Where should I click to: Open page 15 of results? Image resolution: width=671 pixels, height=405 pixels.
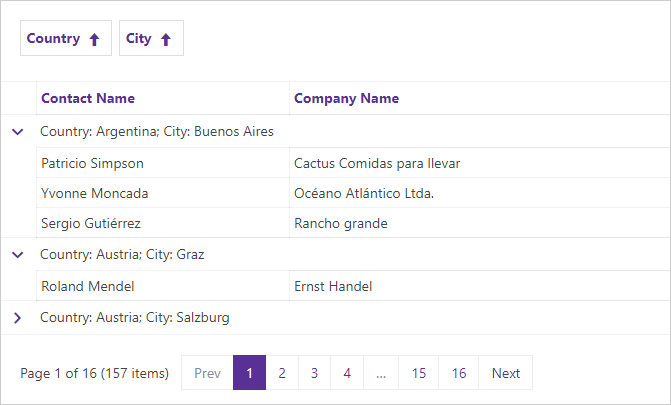[x=419, y=373]
